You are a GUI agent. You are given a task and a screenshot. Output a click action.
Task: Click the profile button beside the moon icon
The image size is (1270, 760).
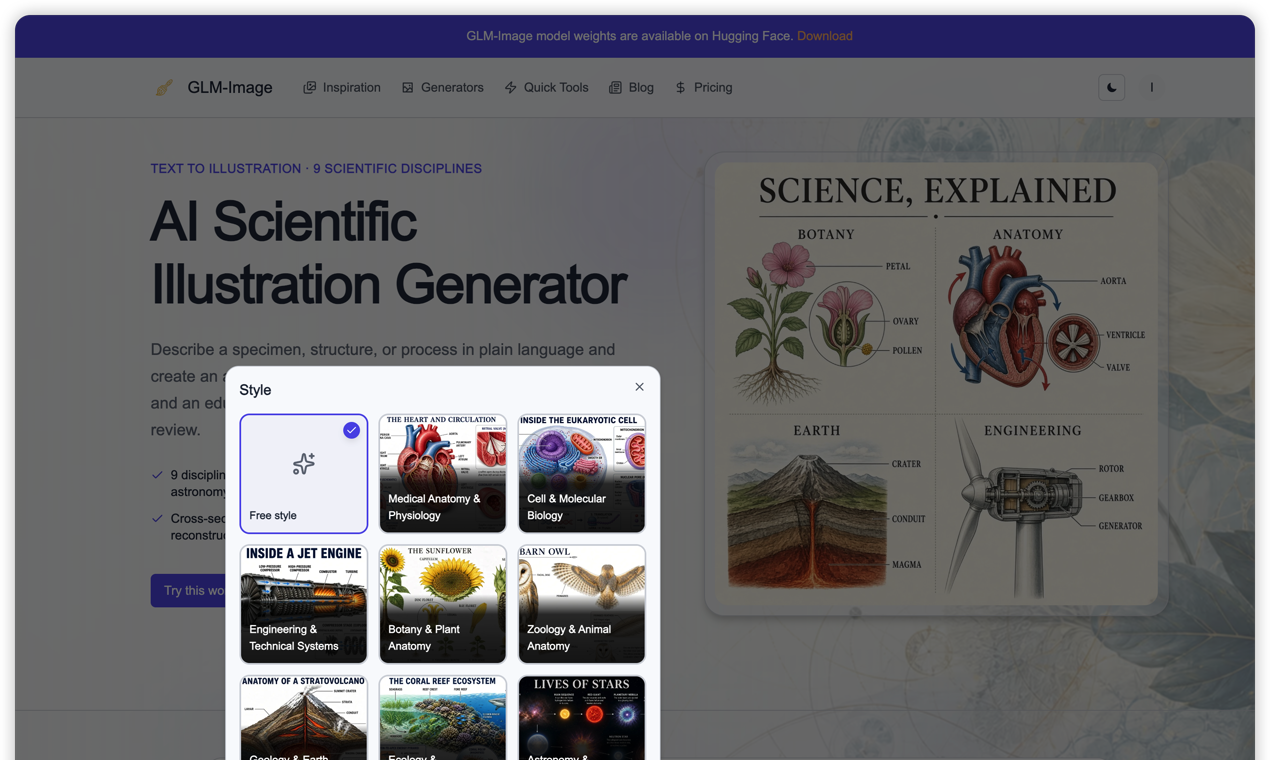tap(1151, 88)
